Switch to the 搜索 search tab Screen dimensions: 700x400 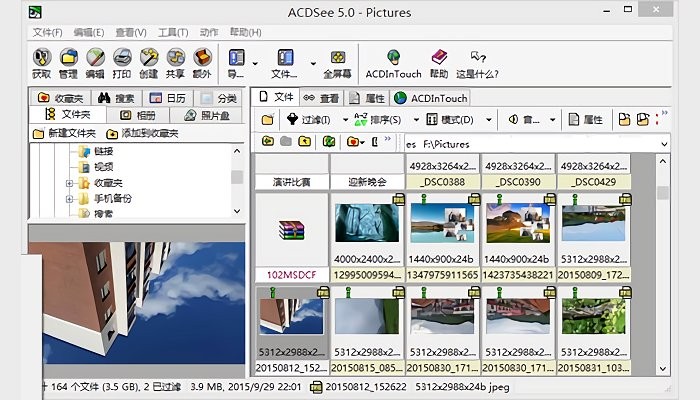coord(116,98)
